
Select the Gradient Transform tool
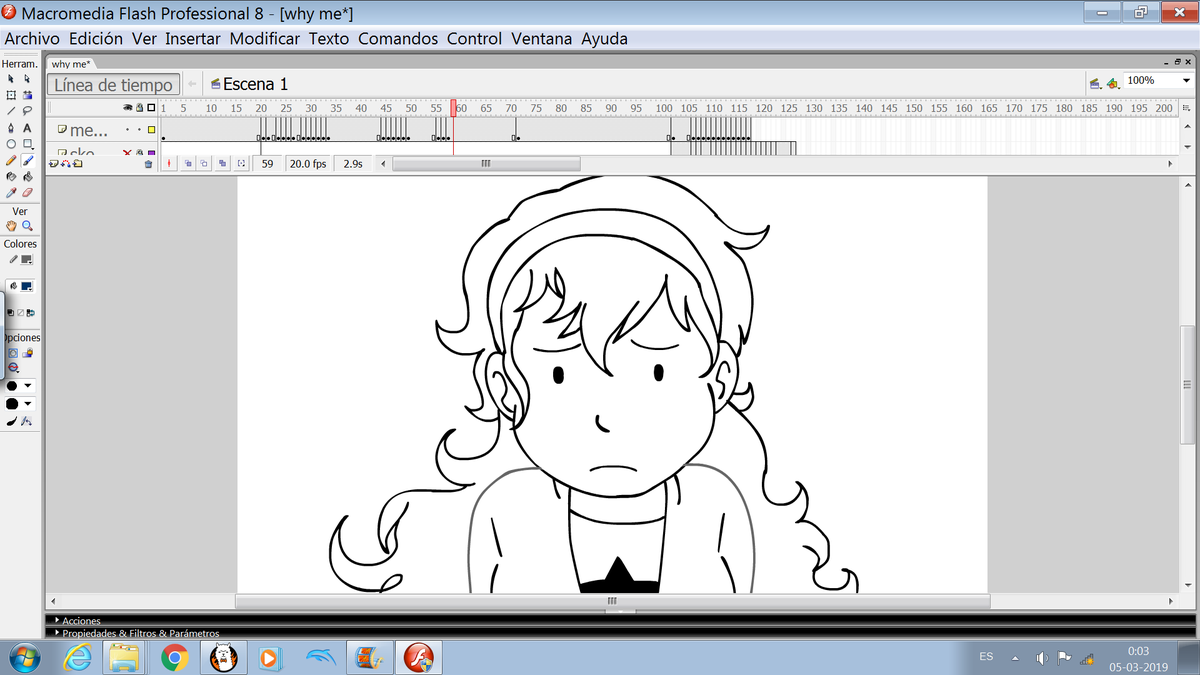[x=27, y=94]
